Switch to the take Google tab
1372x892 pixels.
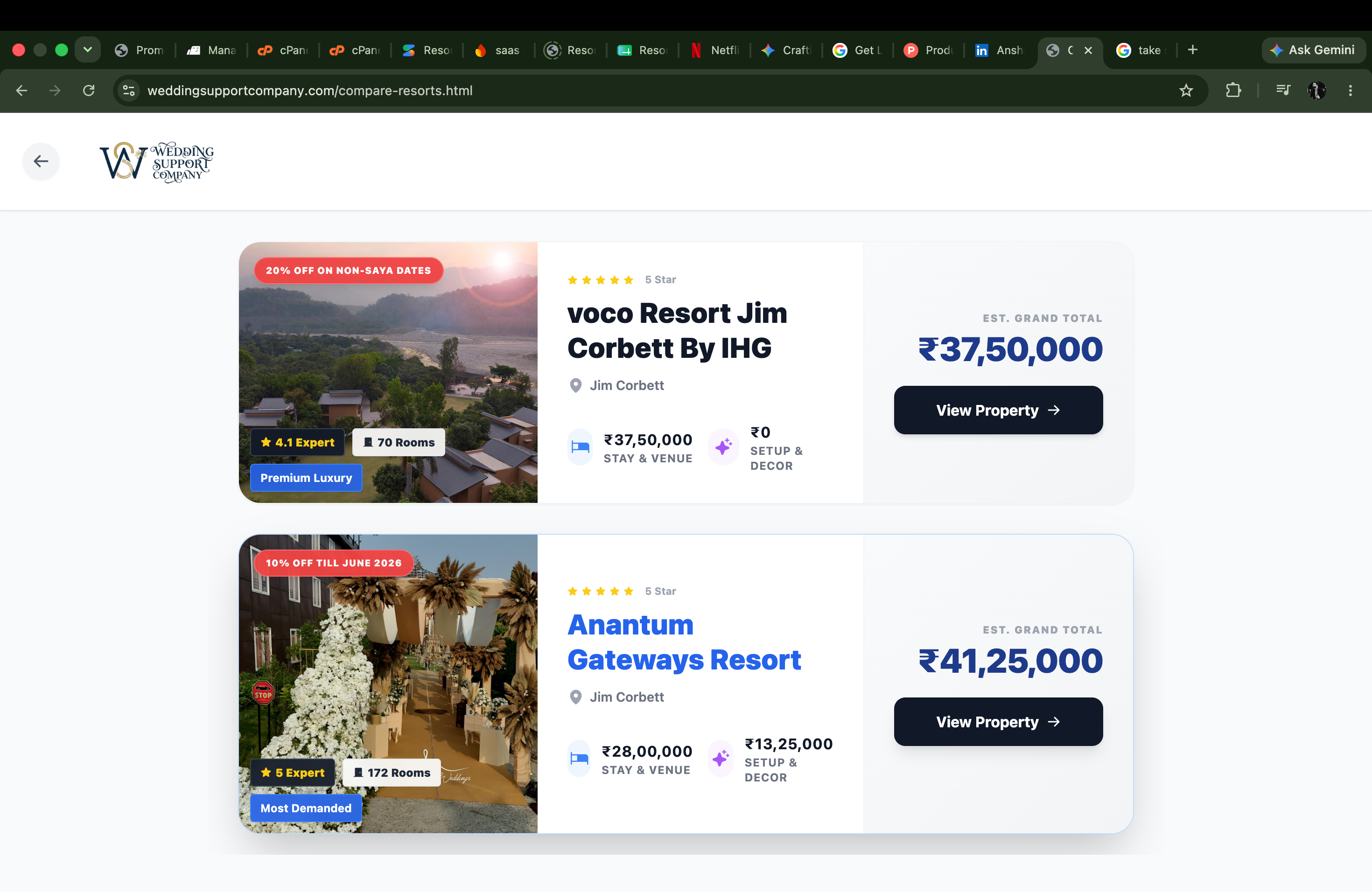tap(1141, 50)
